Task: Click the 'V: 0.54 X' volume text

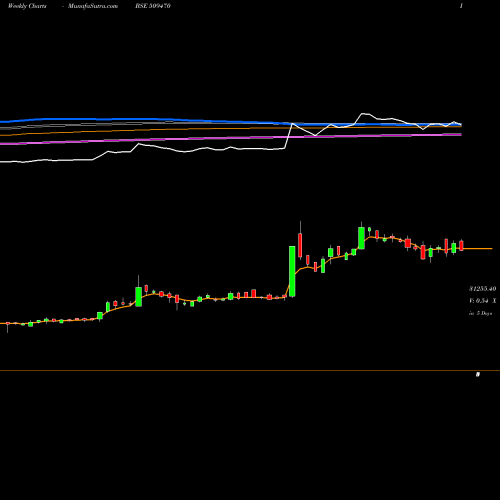Action: click(482, 301)
